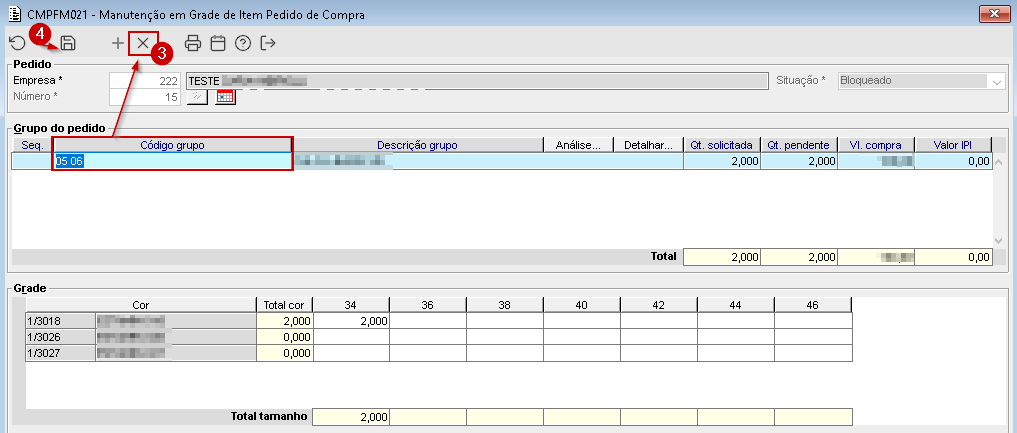Add a new record with plus icon
This screenshot has height=433, width=1017.
coord(117,43)
